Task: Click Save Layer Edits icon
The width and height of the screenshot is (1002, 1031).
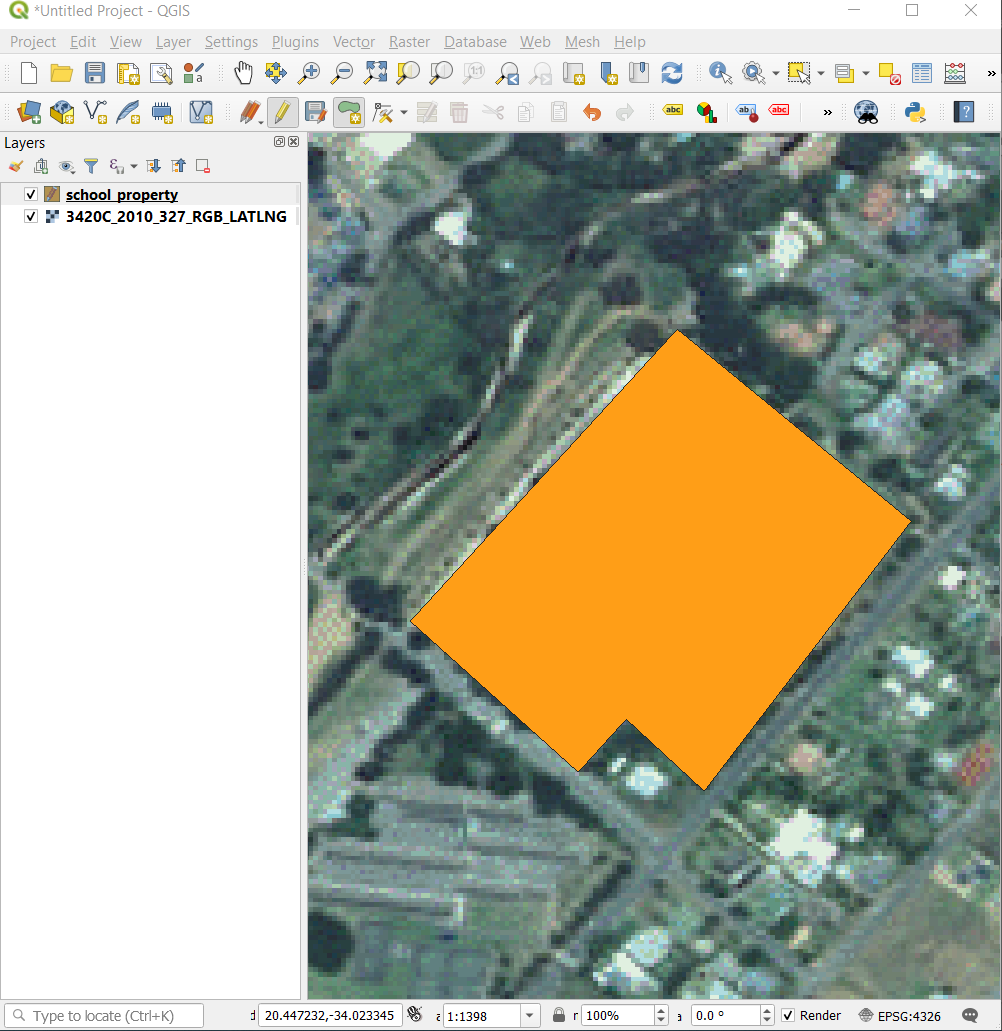Action: [x=315, y=111]
